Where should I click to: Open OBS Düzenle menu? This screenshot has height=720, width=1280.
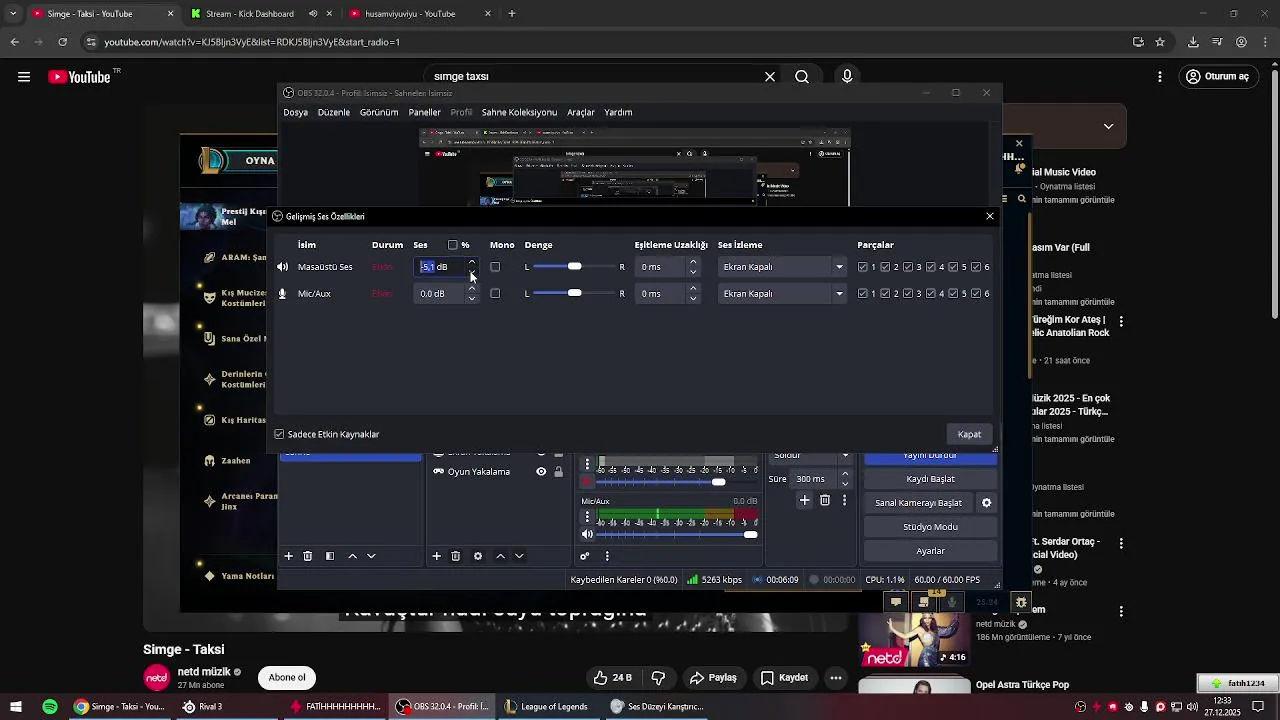pyautogui.click(x=334, y=113)
